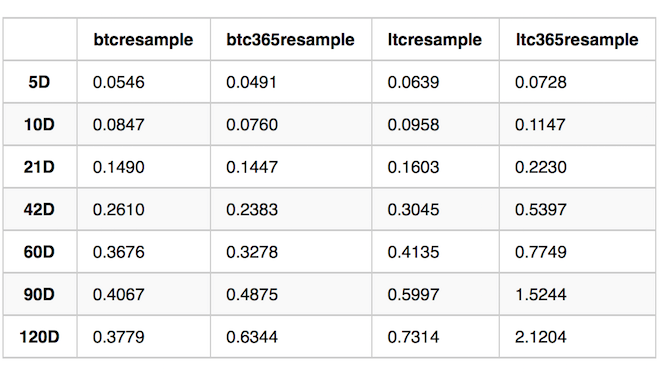
Task: Select the 5D row label
Action: [39, 82]
